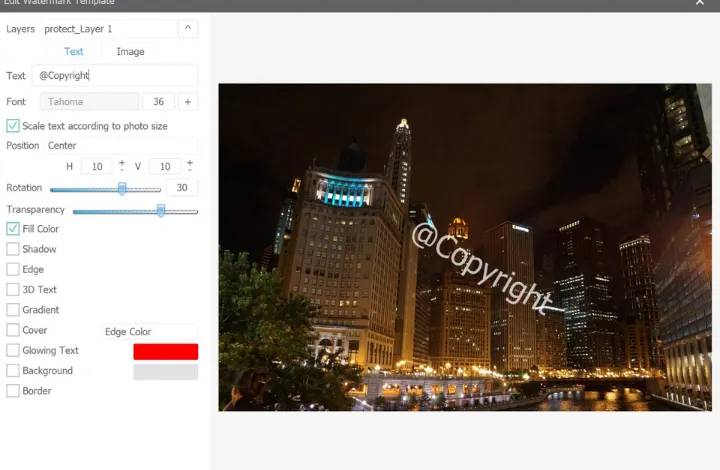Close the Edit Watermark Template window

700,4
